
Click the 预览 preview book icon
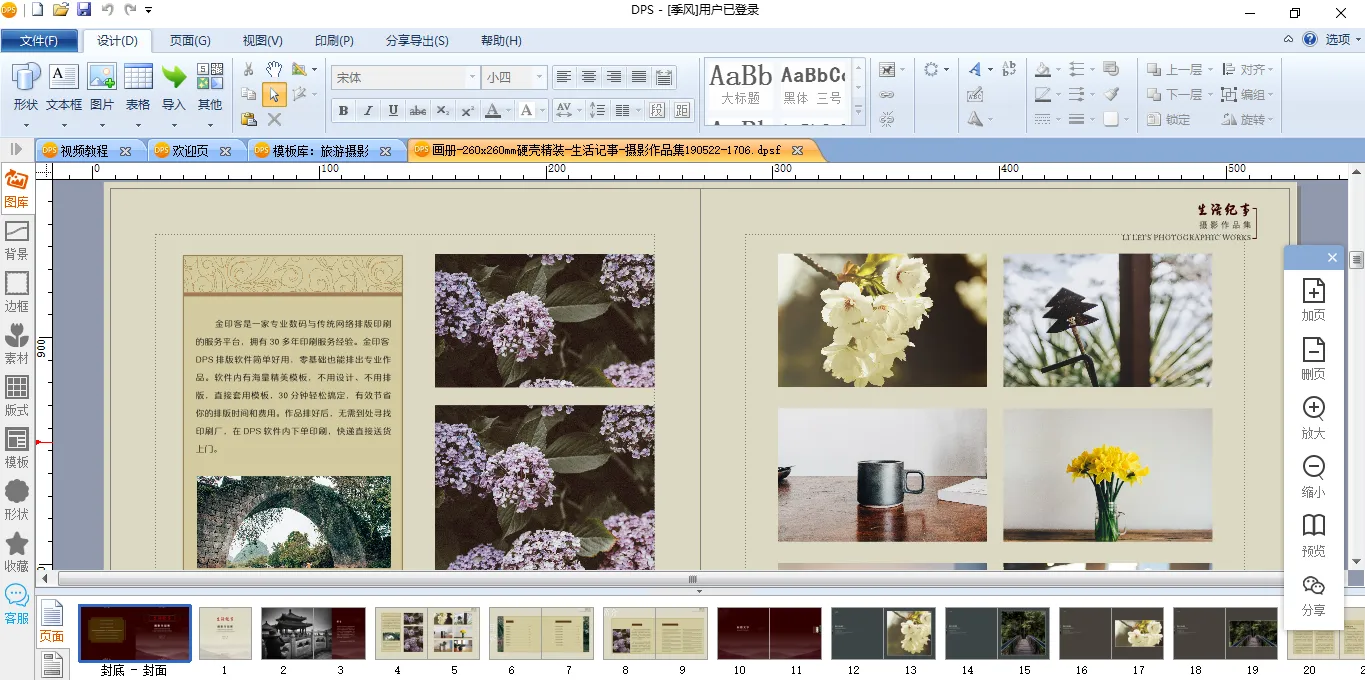[1313, 535]
